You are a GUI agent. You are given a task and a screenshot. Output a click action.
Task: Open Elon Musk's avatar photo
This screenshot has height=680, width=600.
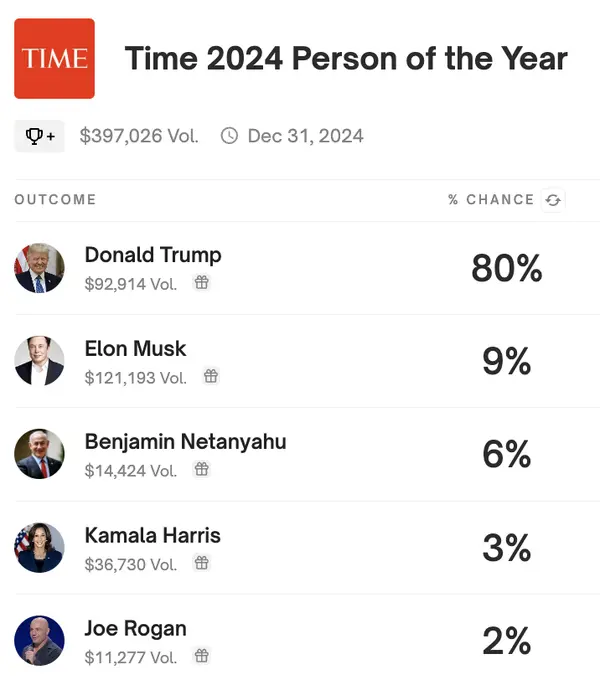tap(39, 361)
